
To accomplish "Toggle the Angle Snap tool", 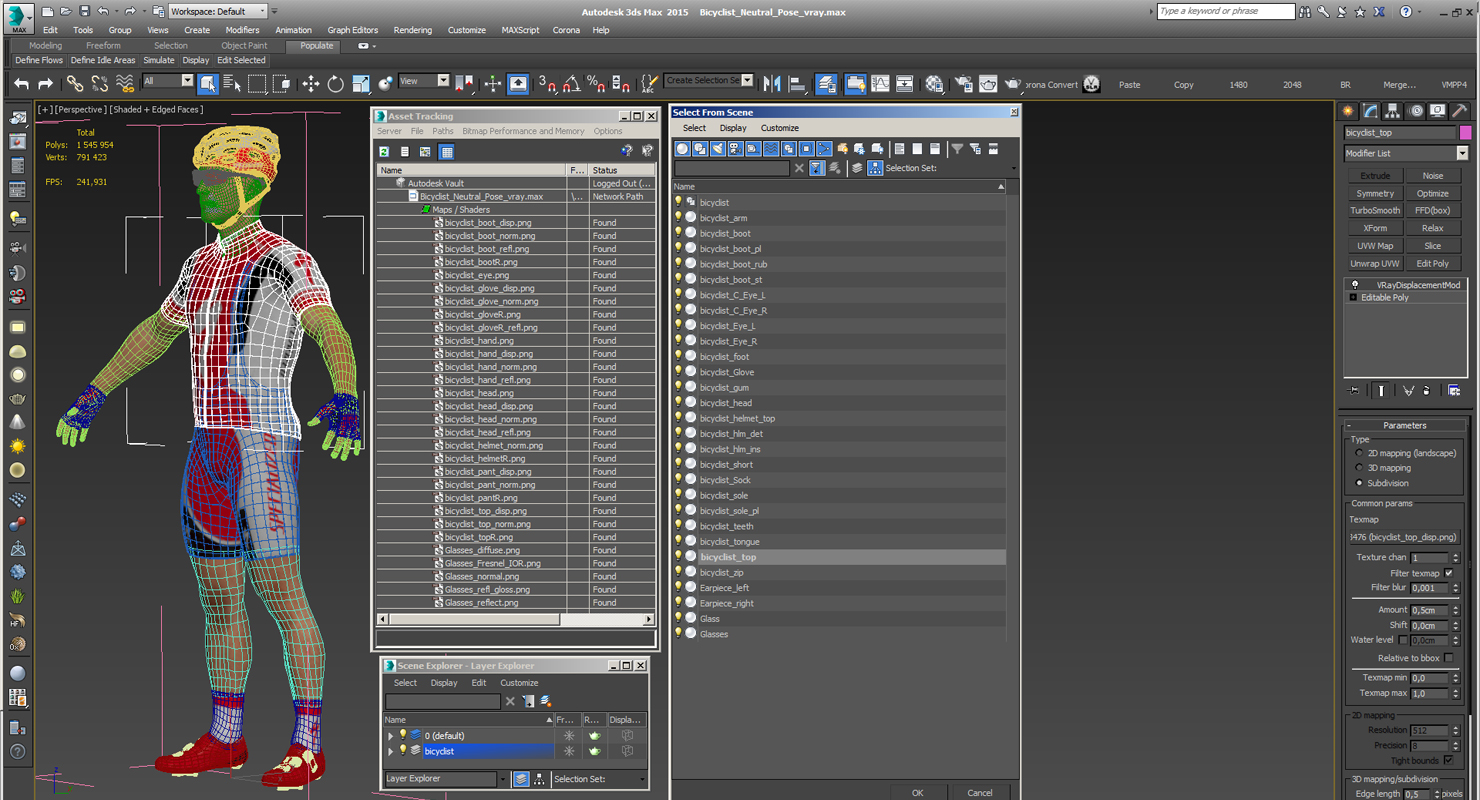I will [x=572, y=84].
